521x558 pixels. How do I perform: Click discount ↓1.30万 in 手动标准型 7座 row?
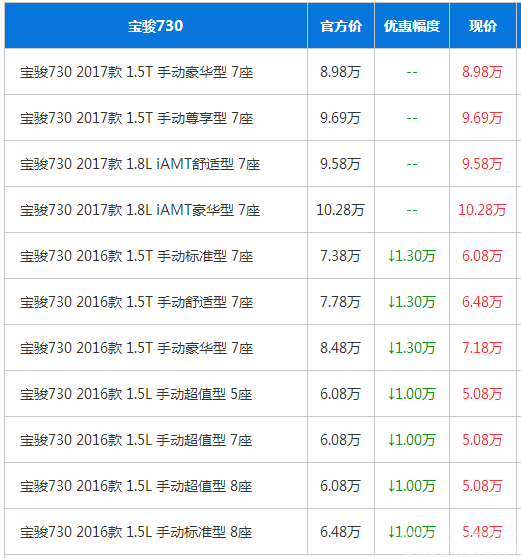click(412, 256)
